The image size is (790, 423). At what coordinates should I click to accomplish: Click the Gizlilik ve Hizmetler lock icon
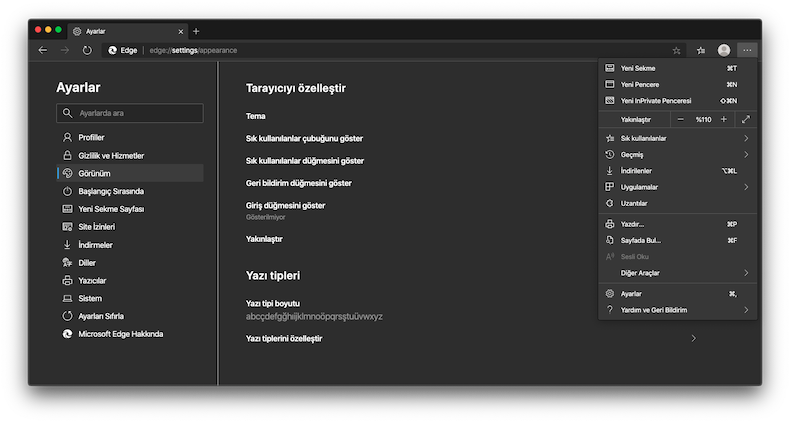click(67, 155)
